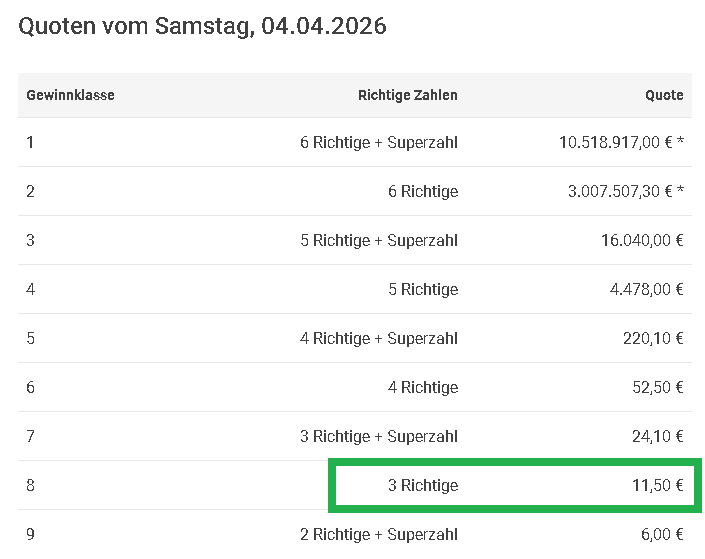Select the '5 Richtige' cell in class 4
Viewport: 705px width, 559px height.
pos(423,289)
